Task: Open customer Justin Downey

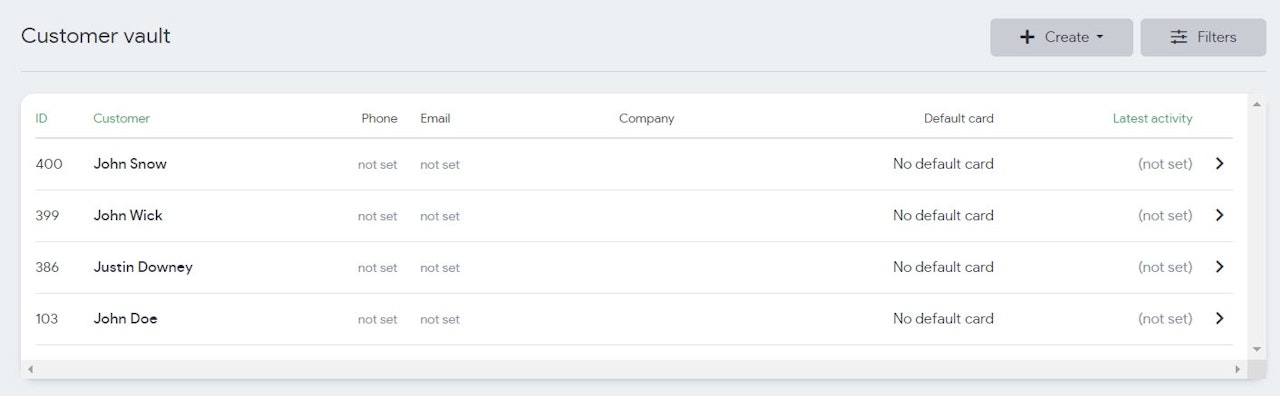Action: (143, 267)
